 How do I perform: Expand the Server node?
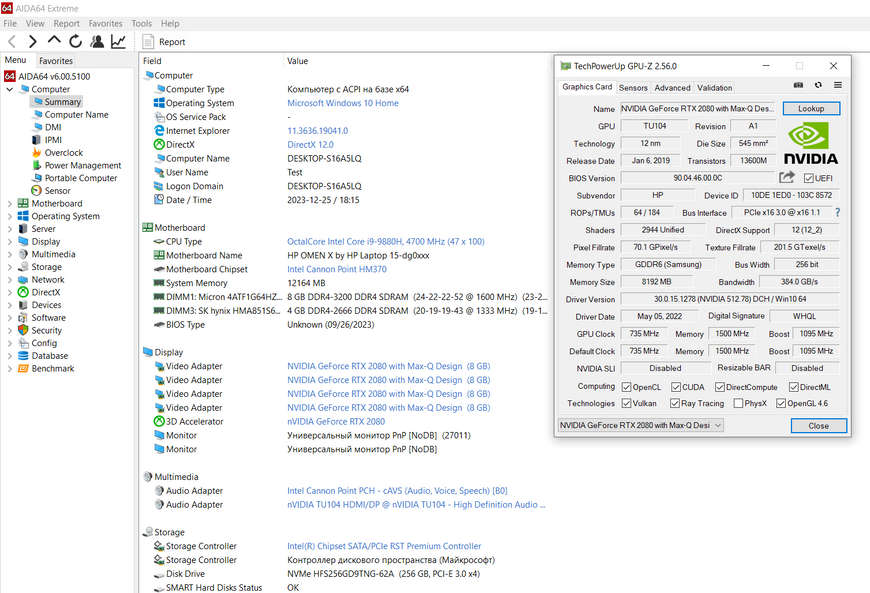click(9, 229)
